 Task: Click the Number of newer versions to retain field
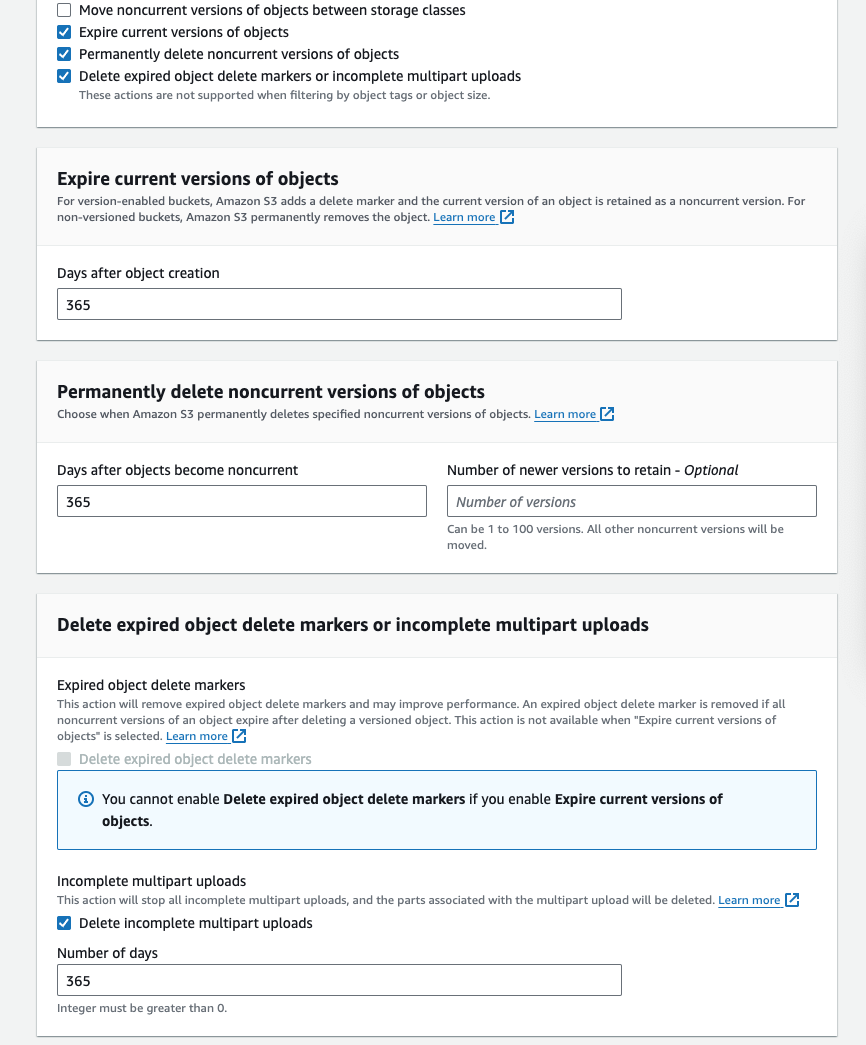tap(632, 501)
